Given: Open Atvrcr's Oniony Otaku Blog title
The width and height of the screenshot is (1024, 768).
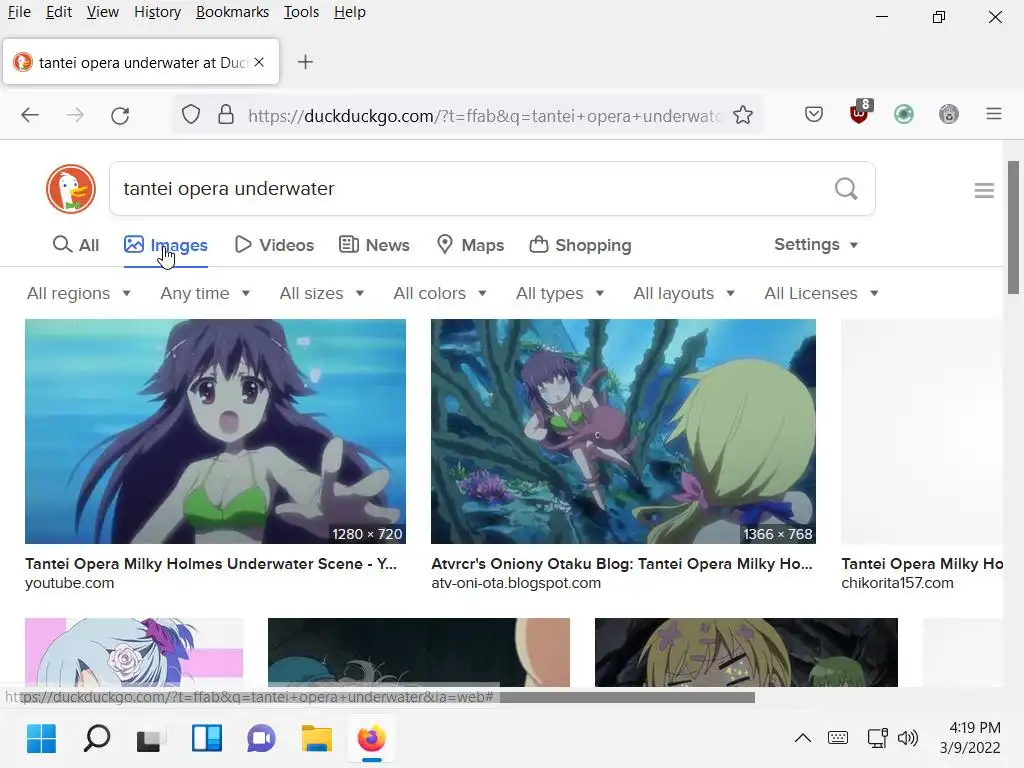Looking at the screenshot, I should (x=622, y=564).
